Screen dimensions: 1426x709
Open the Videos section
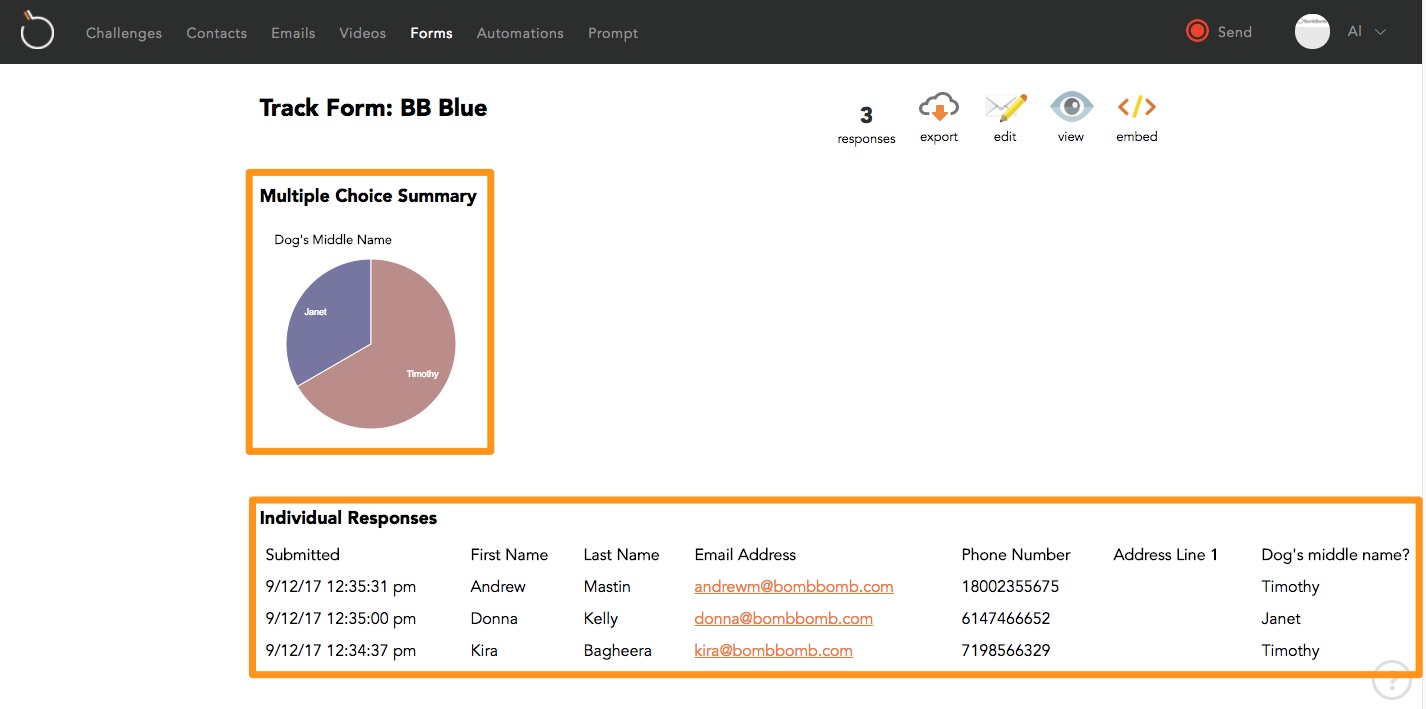coord(362,33)
